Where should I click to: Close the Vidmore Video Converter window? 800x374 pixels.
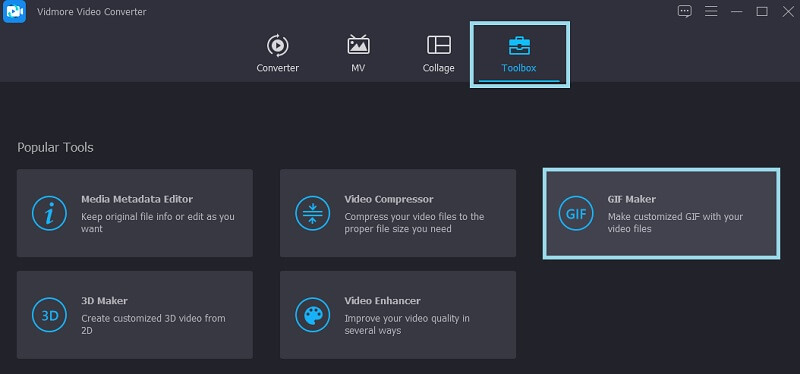click(x=788, y=11)
